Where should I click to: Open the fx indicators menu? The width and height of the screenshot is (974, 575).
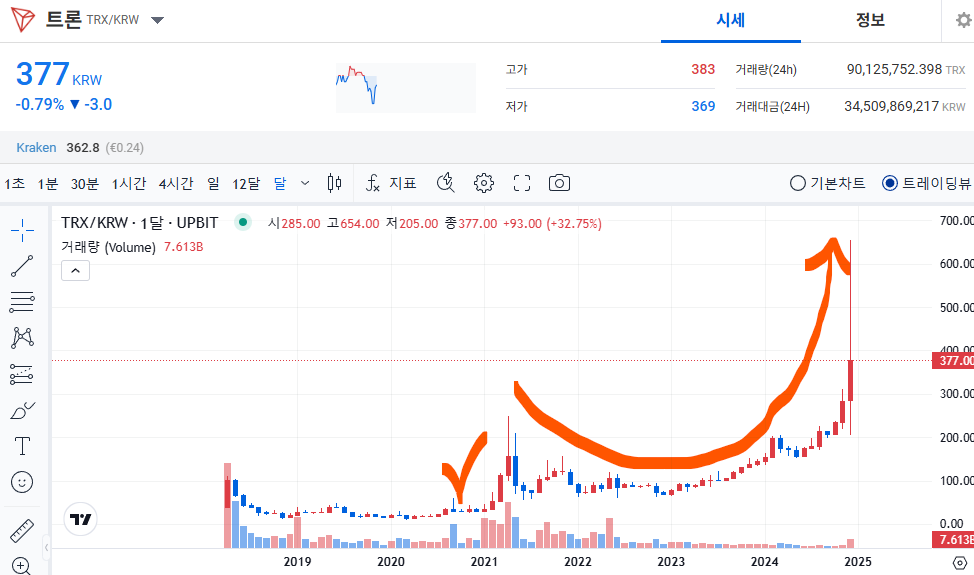pos(372,183)
